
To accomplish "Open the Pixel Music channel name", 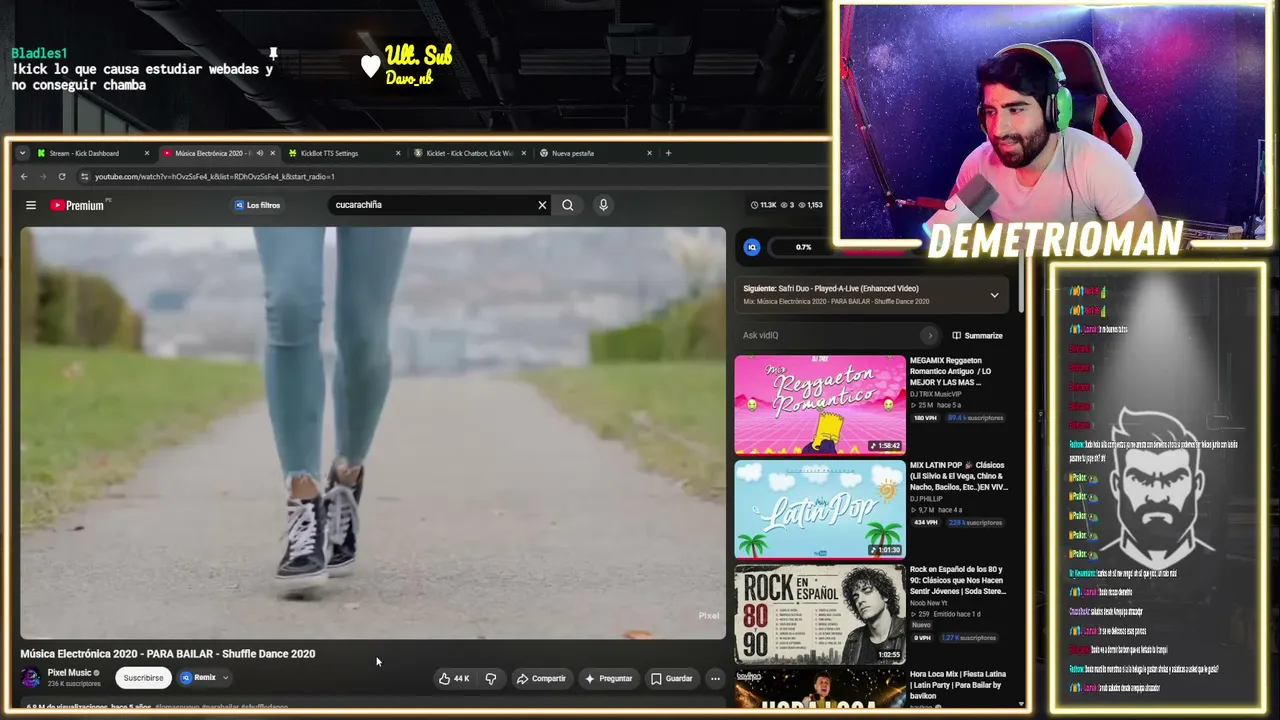I will [69, 673].
